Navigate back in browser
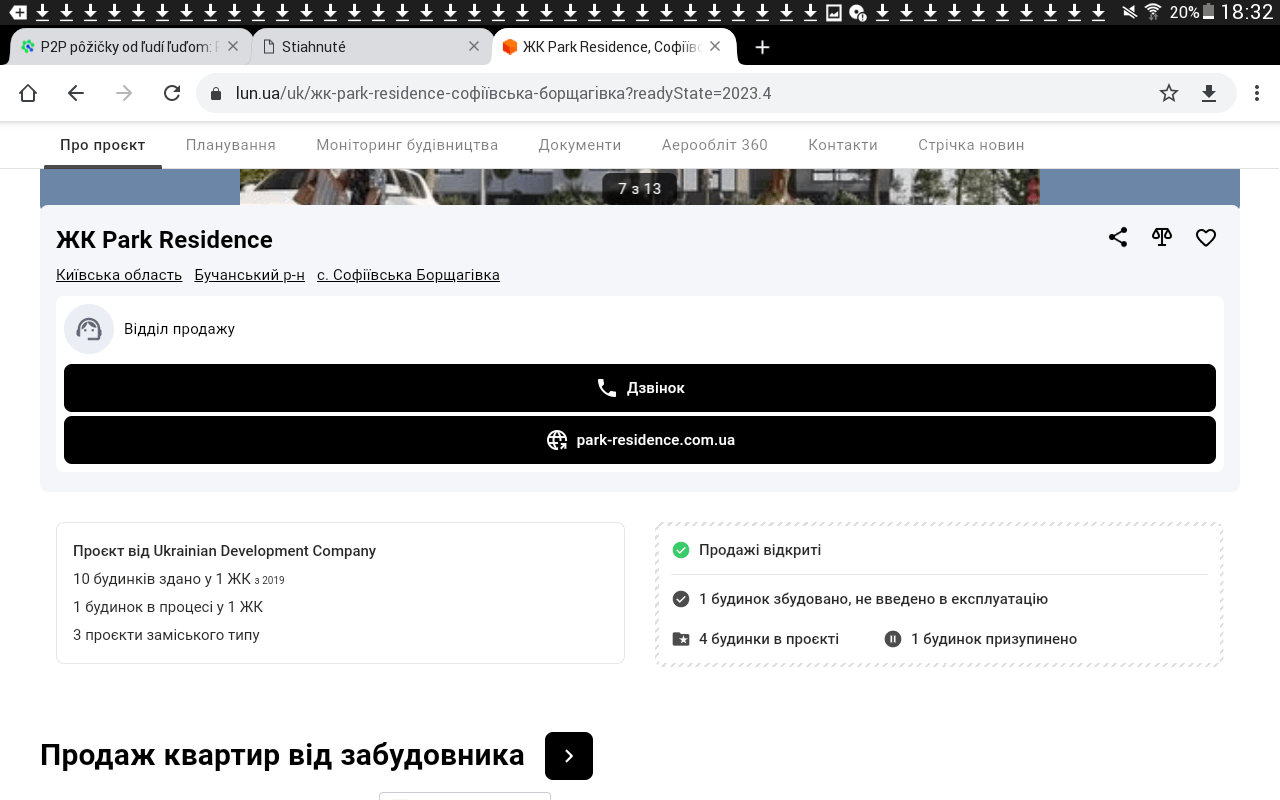 76,93
